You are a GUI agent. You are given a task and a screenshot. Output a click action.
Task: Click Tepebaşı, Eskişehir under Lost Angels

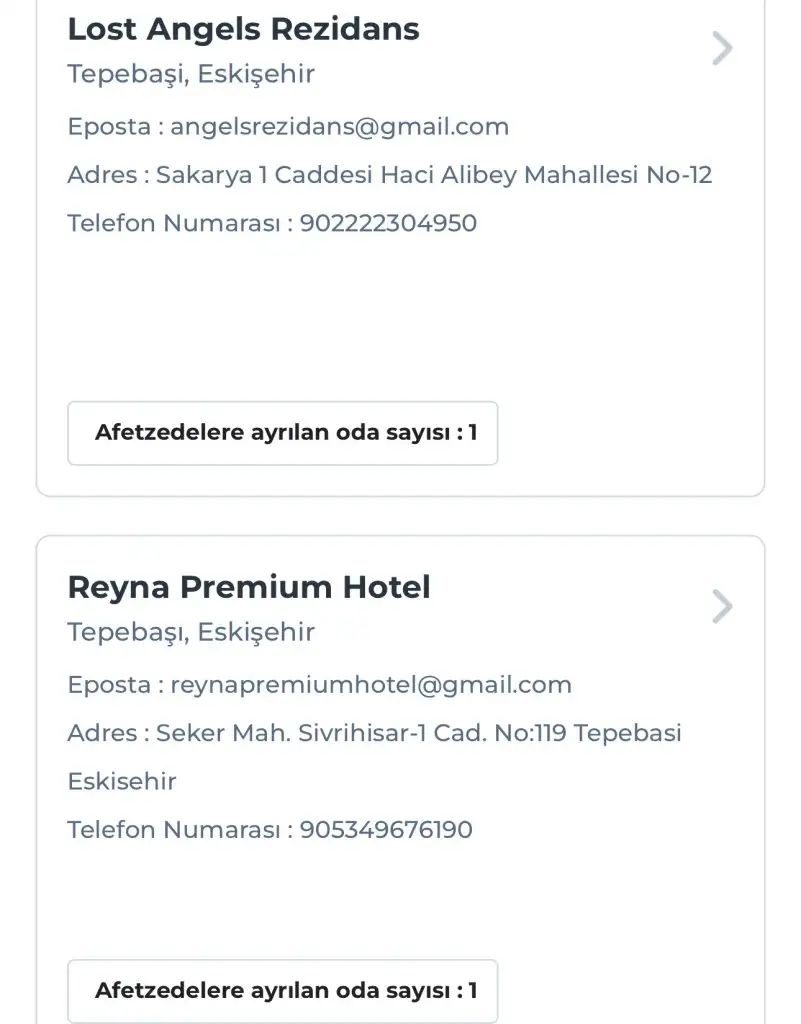pyautogui.click(x=191, y=74)
